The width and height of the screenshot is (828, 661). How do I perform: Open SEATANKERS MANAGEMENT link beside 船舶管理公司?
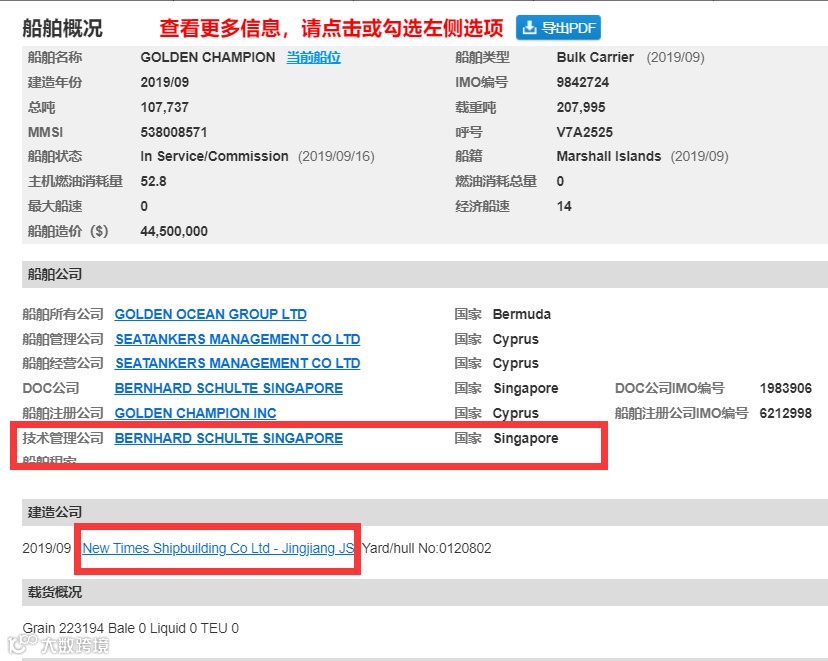pyautogui.click(x=238, y=339)
